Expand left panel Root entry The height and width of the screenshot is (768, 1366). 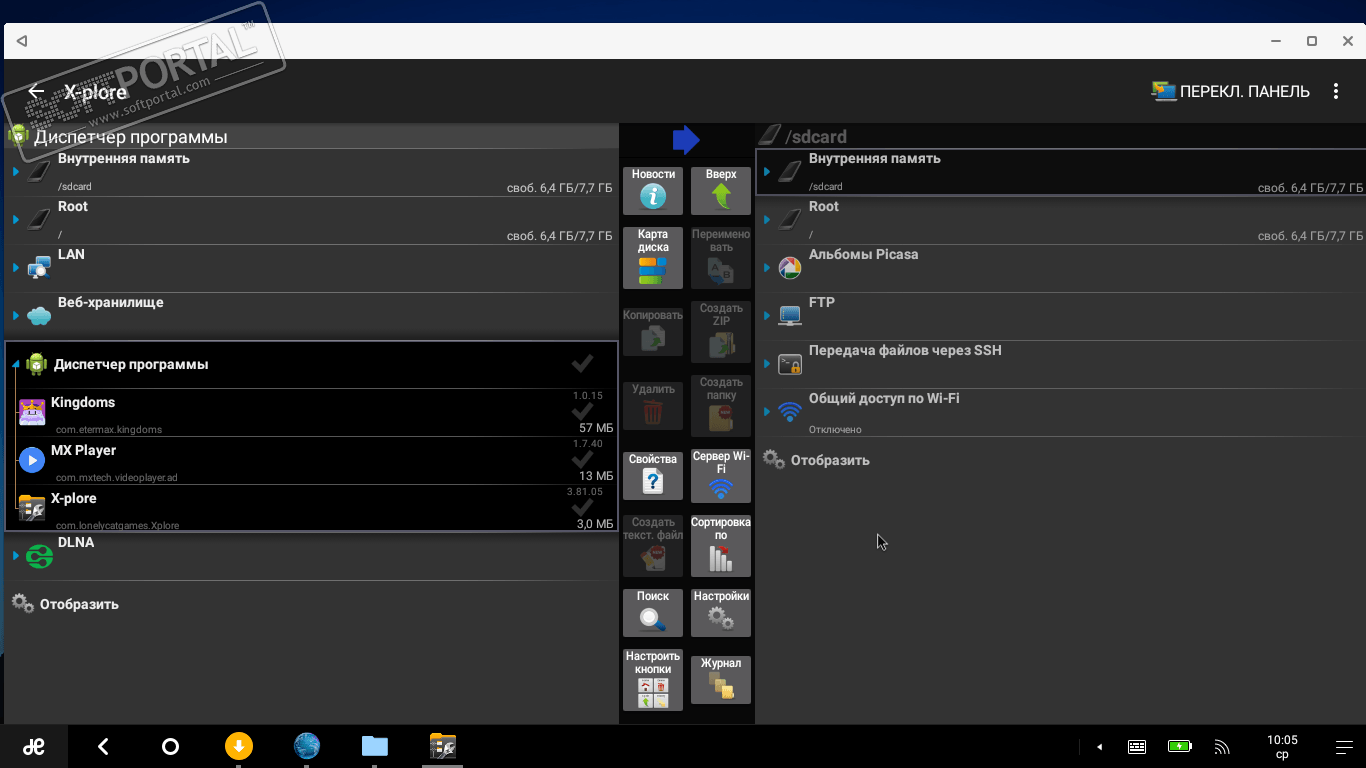click(x=16, y=220)
